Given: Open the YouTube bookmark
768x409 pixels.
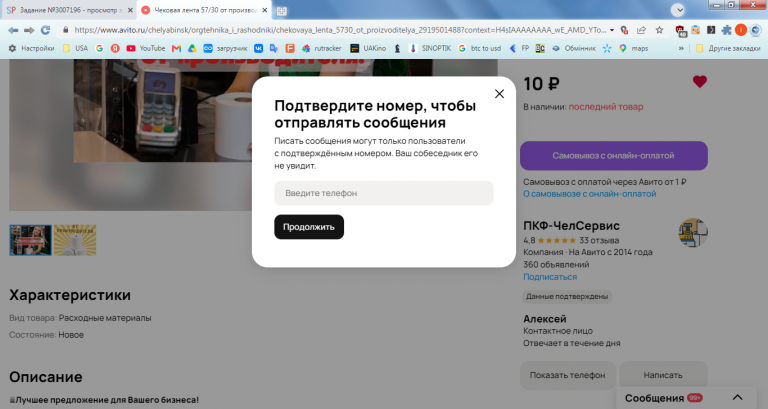Looking at the screenshot, I should (x=145, y=48).
